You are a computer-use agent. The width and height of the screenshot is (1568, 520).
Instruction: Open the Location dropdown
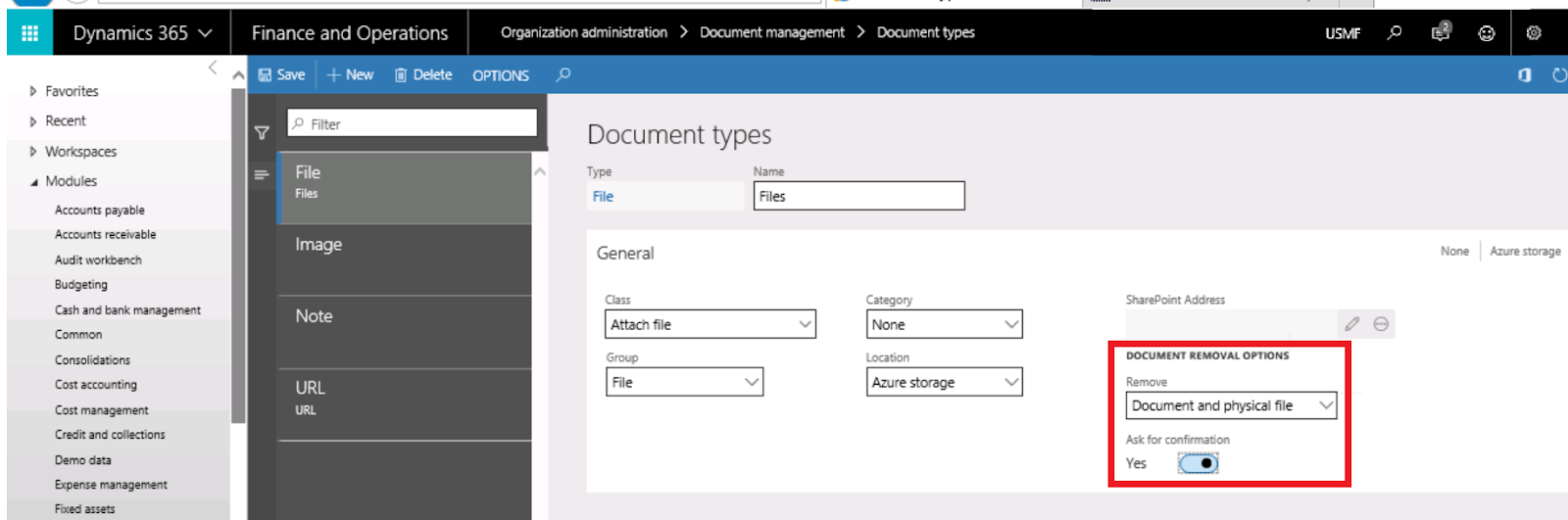[945, 382]
